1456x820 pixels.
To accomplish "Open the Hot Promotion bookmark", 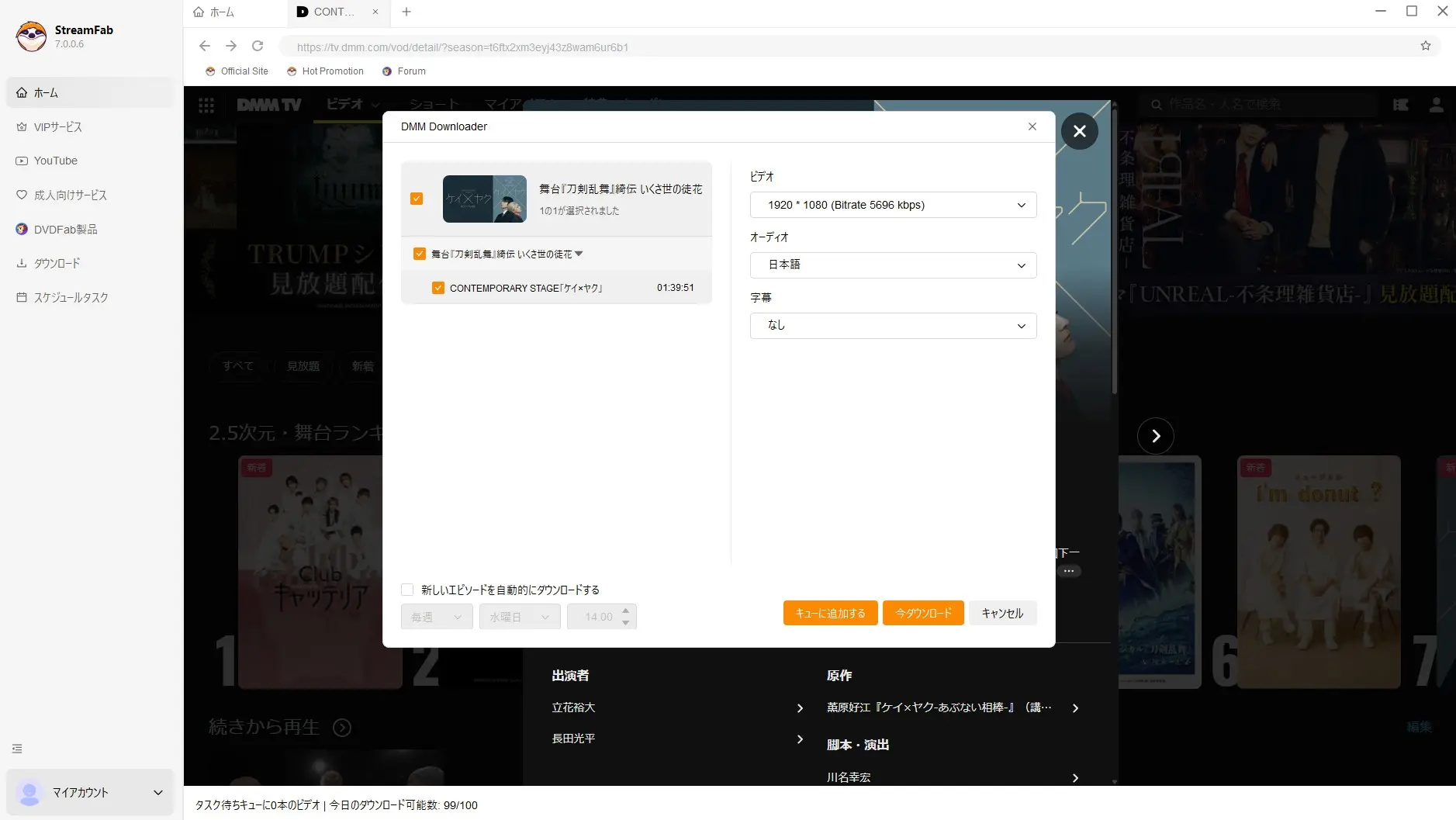I will click(326, 71).
